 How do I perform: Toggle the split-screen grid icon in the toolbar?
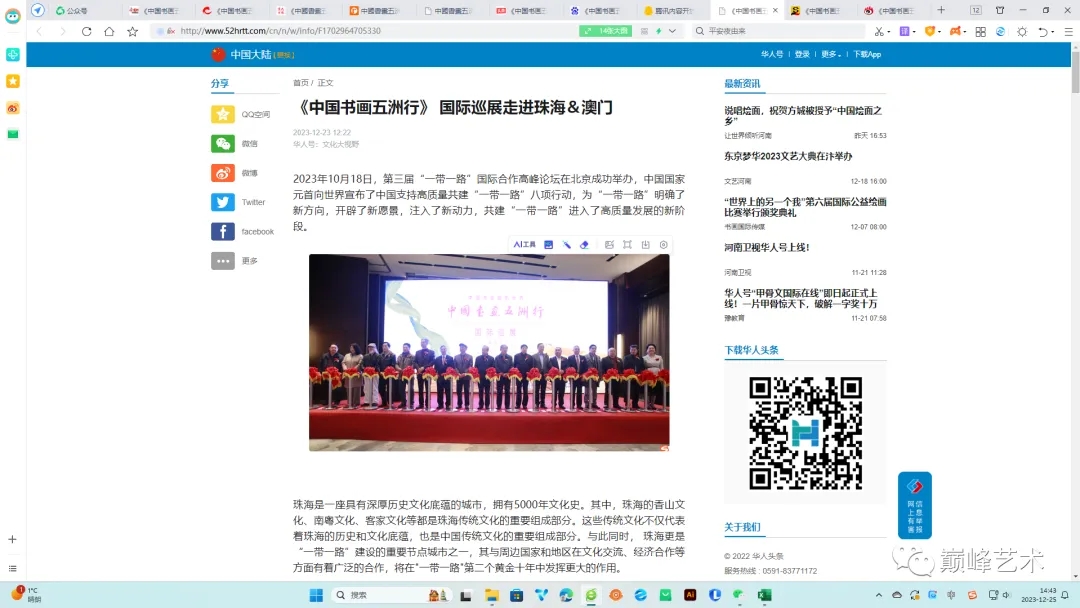point(980,31)
